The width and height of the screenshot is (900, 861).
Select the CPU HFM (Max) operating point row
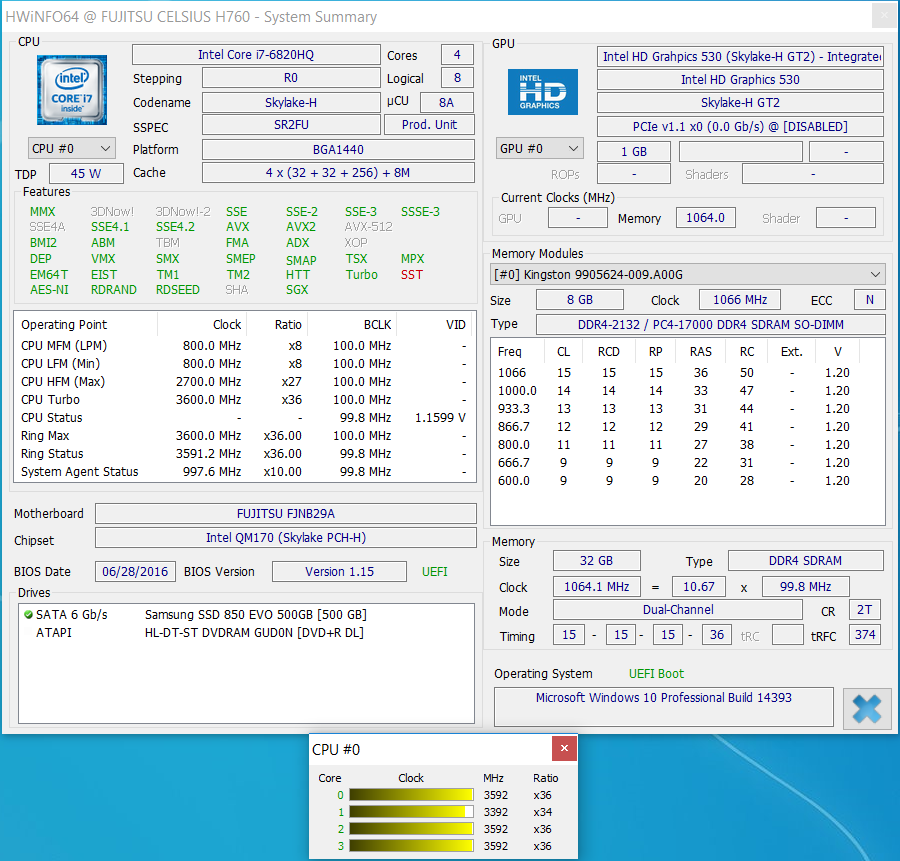tap(245, 382)
